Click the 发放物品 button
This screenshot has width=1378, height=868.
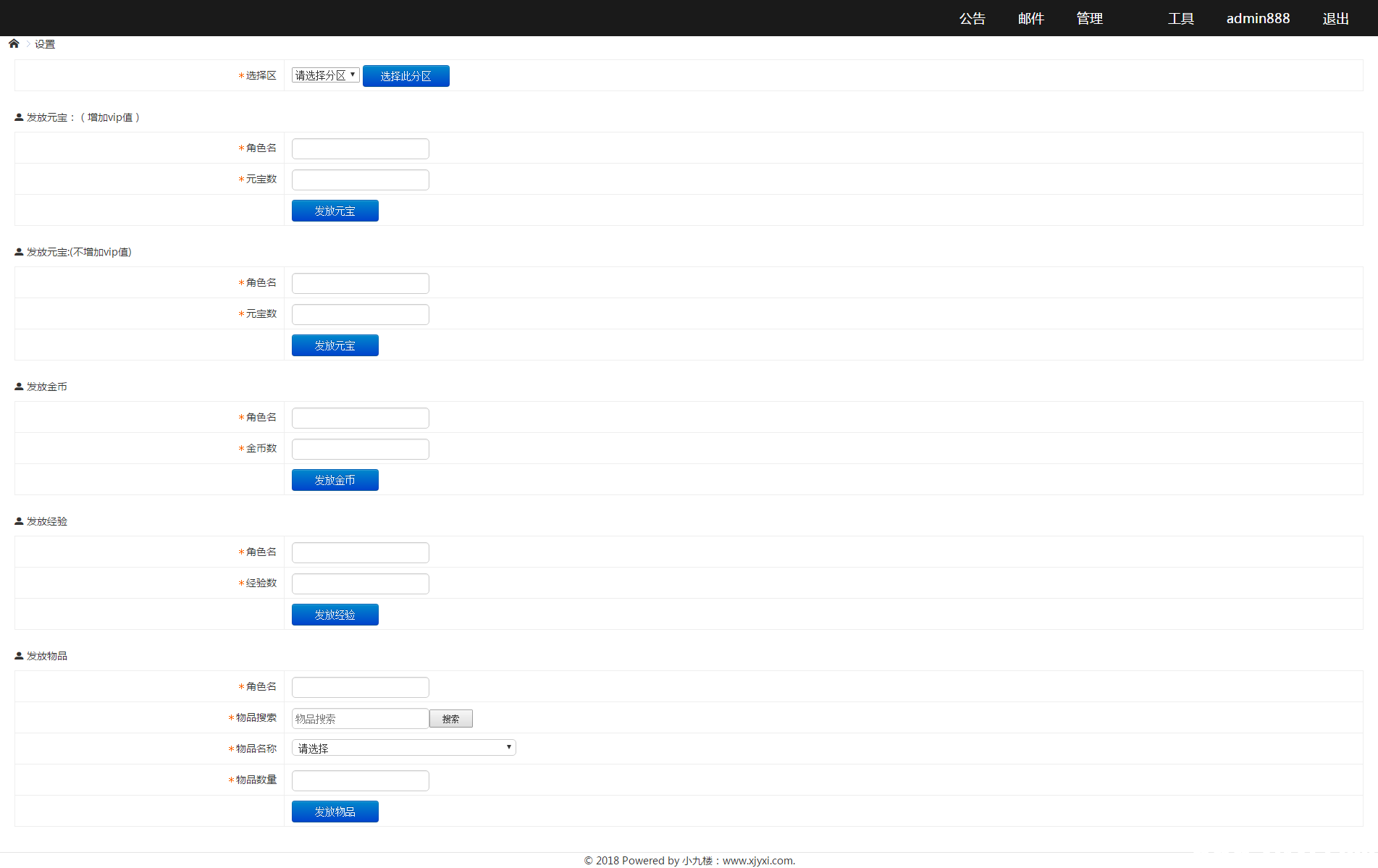point(335,812)
